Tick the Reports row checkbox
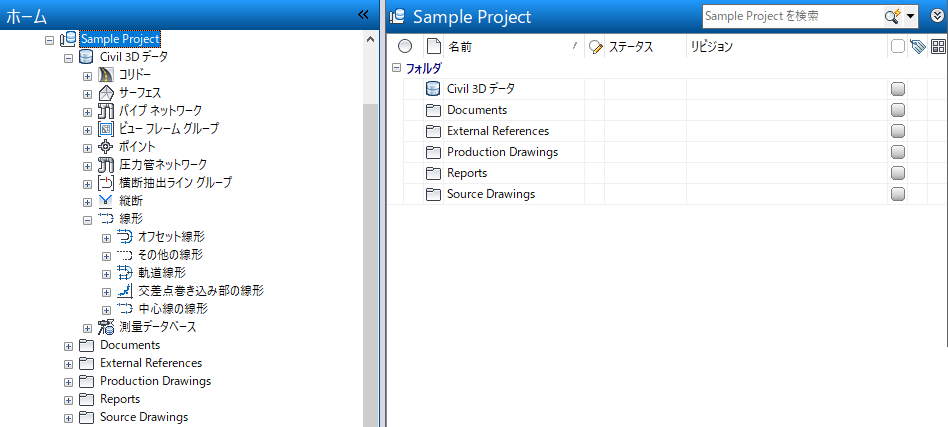Screen dimensions: 948x427 897,173
